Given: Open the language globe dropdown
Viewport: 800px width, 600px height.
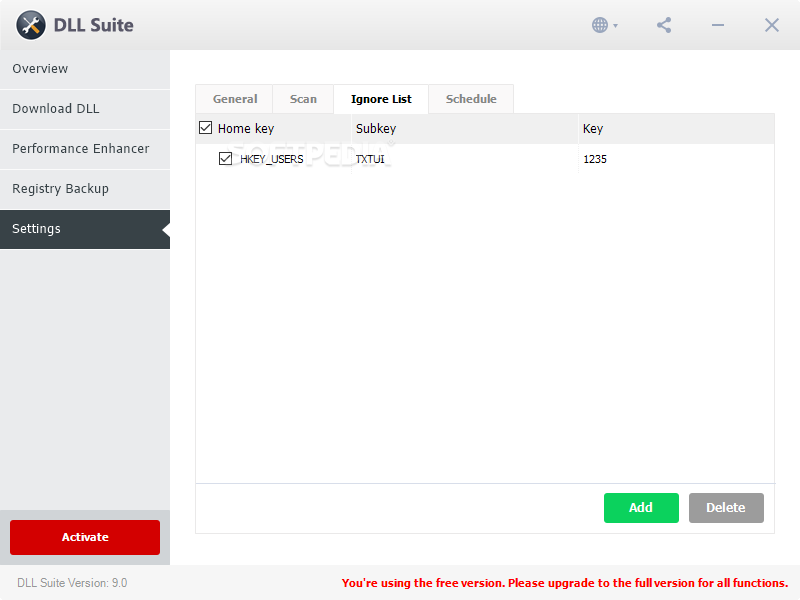Looking at the screenshot, I should click(605, 25).
